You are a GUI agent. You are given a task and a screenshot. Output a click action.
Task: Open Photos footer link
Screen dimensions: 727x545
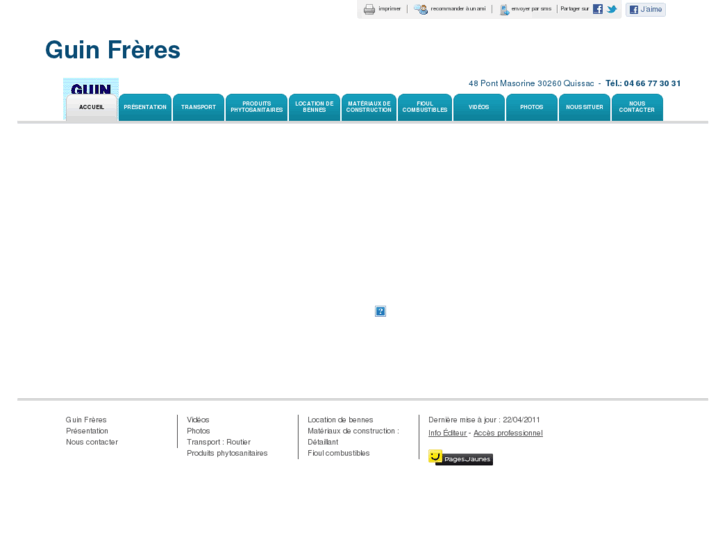click(x=198, y=431)
